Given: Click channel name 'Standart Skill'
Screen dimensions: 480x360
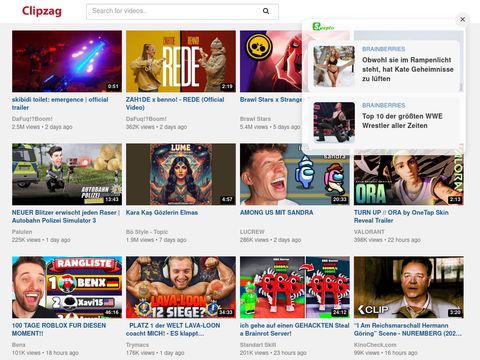Looking at the screenshot, I should (258, 345).
